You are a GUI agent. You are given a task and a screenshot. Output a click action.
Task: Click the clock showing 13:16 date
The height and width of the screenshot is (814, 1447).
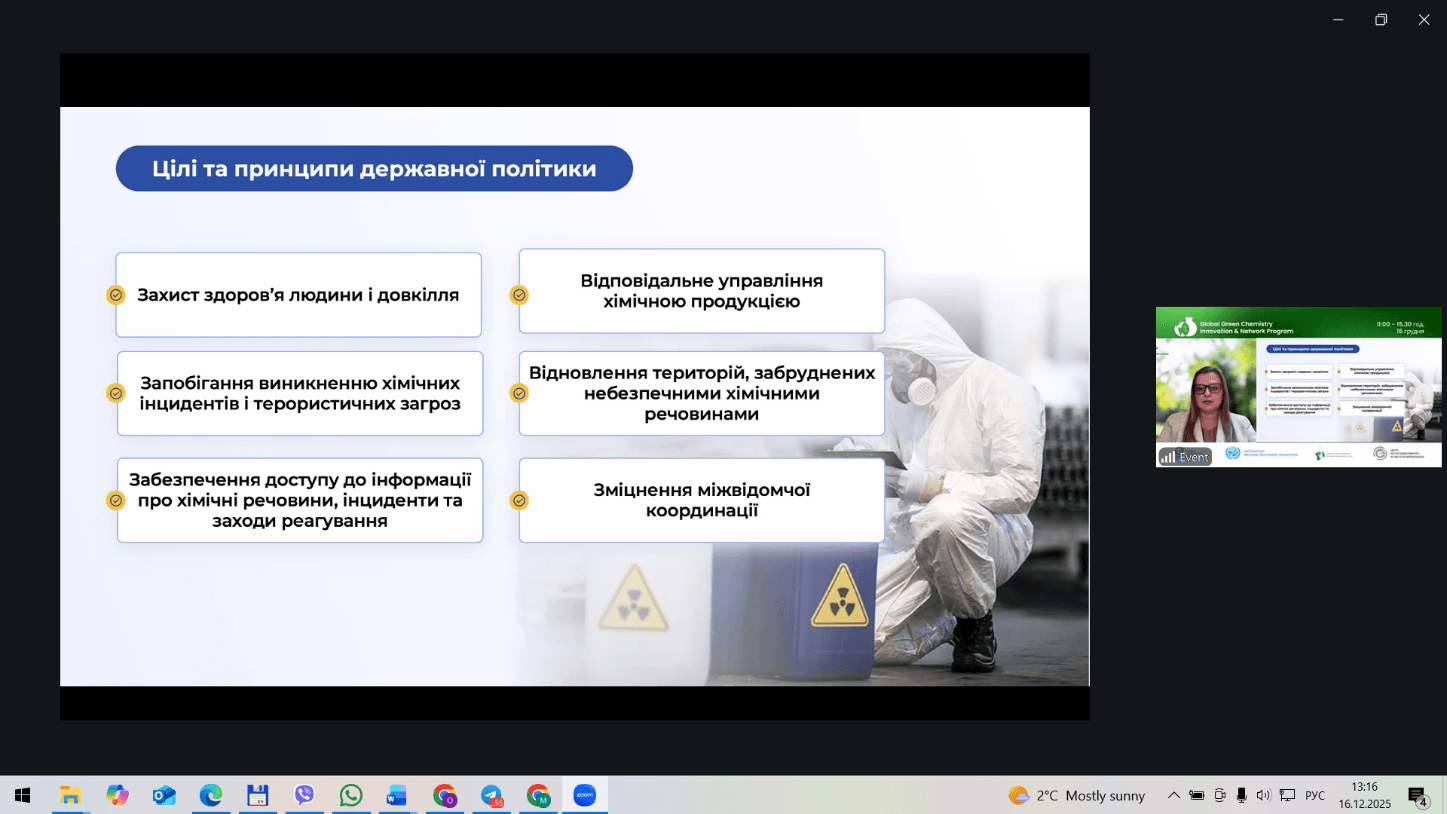(x=1364, y=796)
